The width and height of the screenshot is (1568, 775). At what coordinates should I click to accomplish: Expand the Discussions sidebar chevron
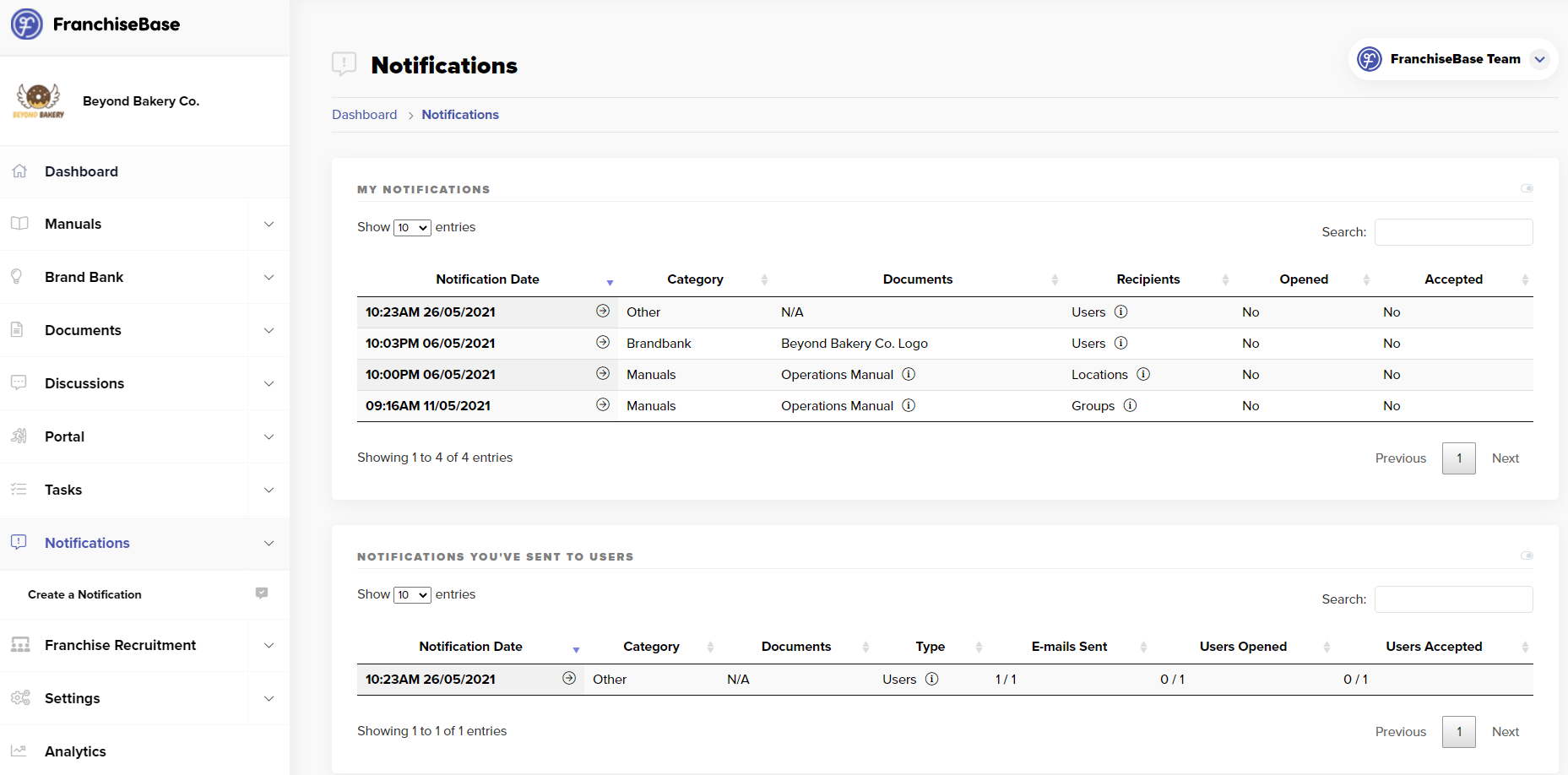click(x=269, y=383)
